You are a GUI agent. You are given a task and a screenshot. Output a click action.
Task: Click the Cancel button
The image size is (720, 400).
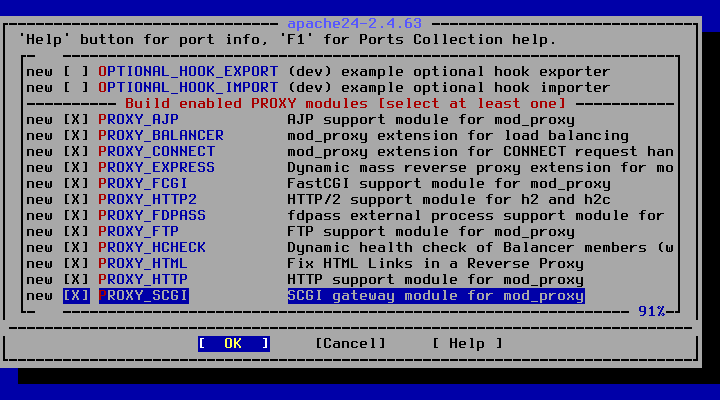pyautogui.click(x=350, y=344)
